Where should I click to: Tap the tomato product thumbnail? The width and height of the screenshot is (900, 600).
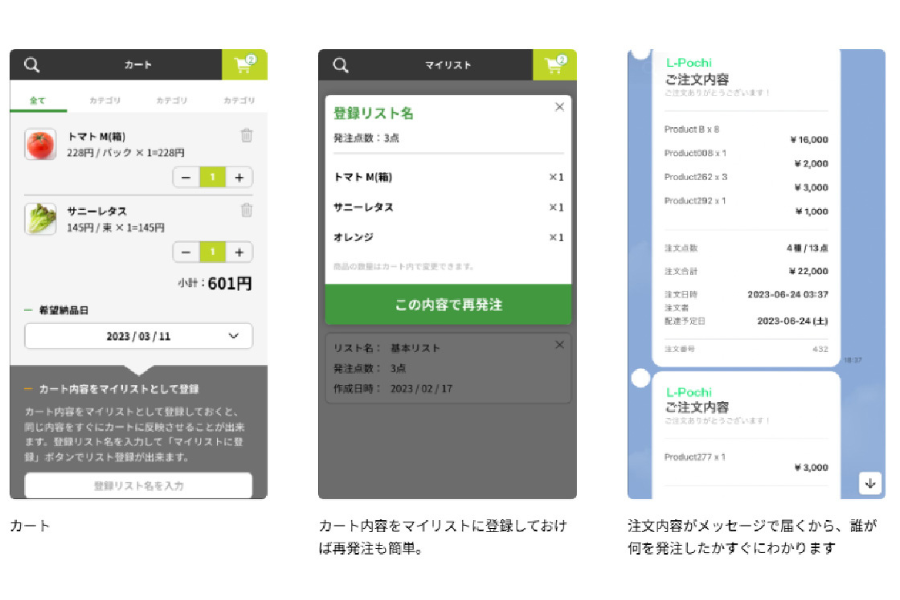[x=40, y=145]
